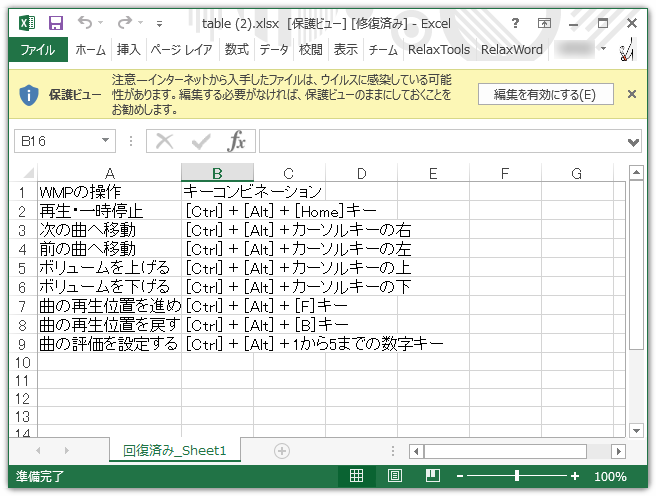The width and height of the screenshot is (656, 496).
Task: Open the undo history dropdown arrow
Action: pos(100,23)
